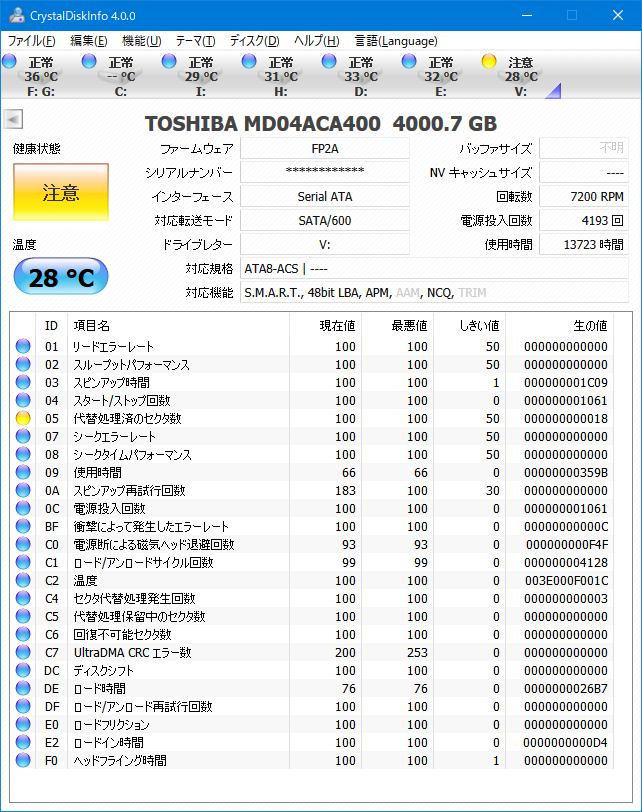This screenshot has width=642, height=812.
Task: Click the 7200 RPM rotation field
Action: [584, 196]
